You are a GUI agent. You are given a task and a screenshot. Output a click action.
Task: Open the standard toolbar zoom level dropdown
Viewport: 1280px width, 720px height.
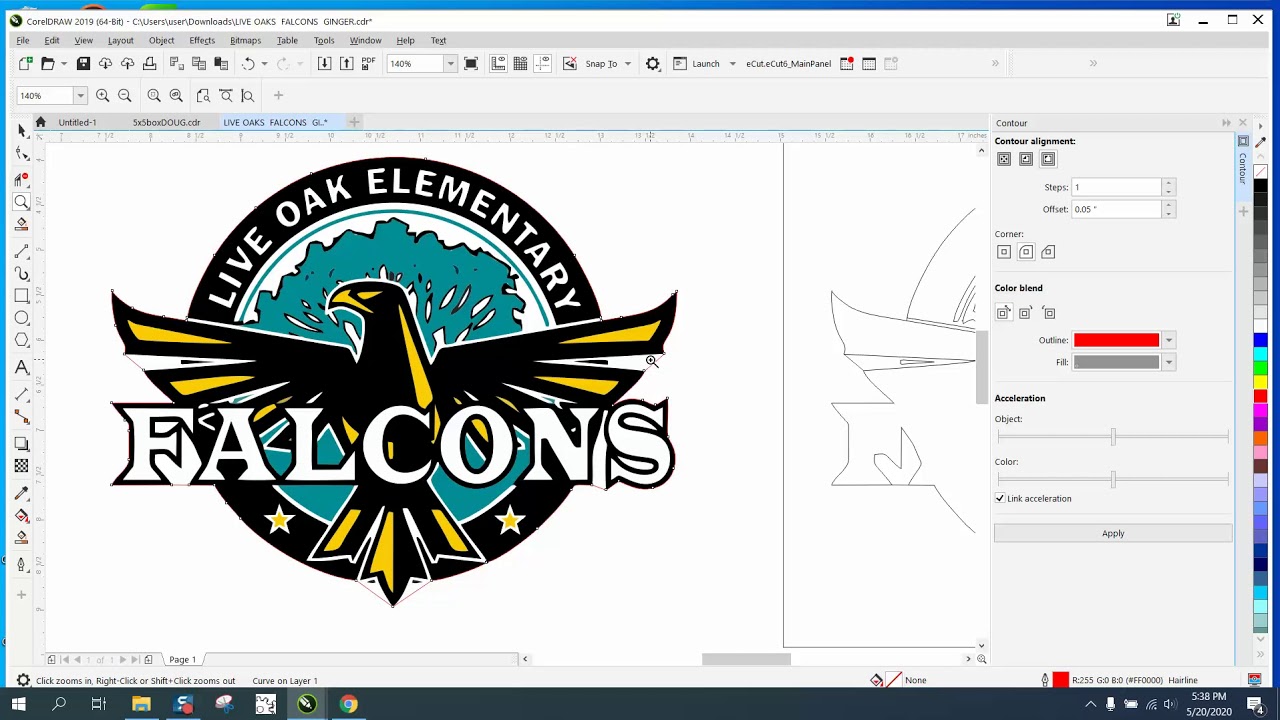tap(450, 64)
